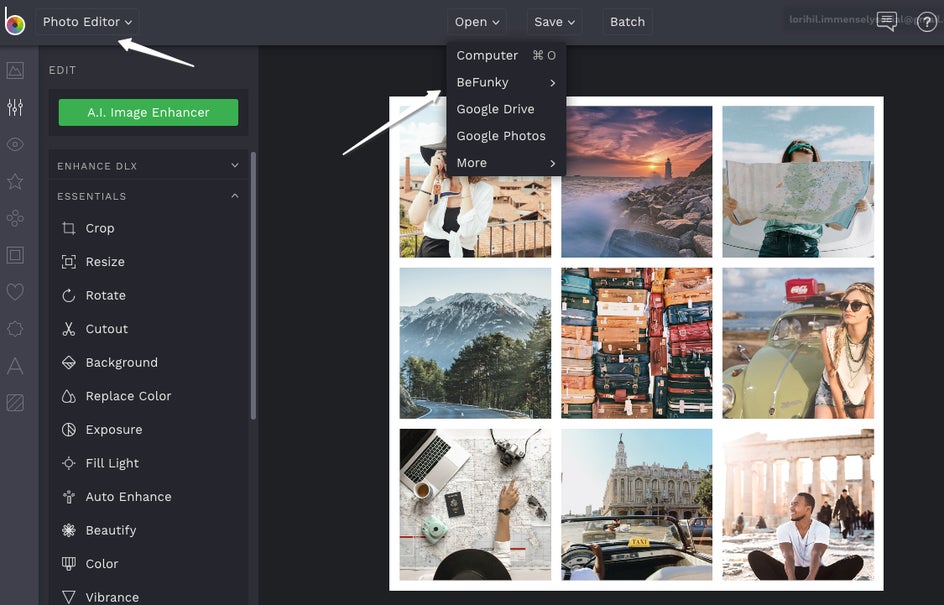Click the Auto Enhance icon
The image size is (944, 605).
[69, 497]
